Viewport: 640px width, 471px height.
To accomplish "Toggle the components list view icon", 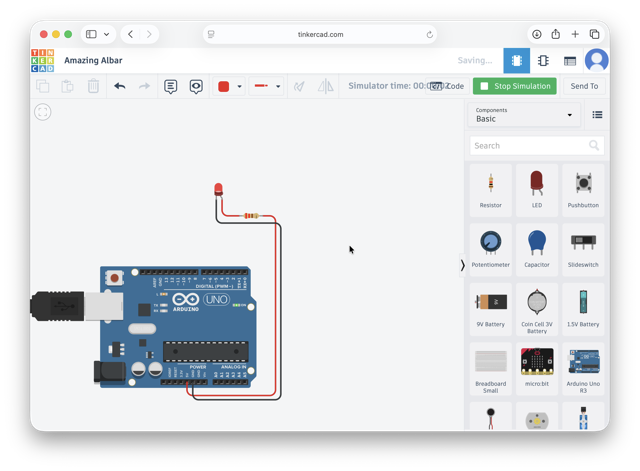I will pos(597,115).
